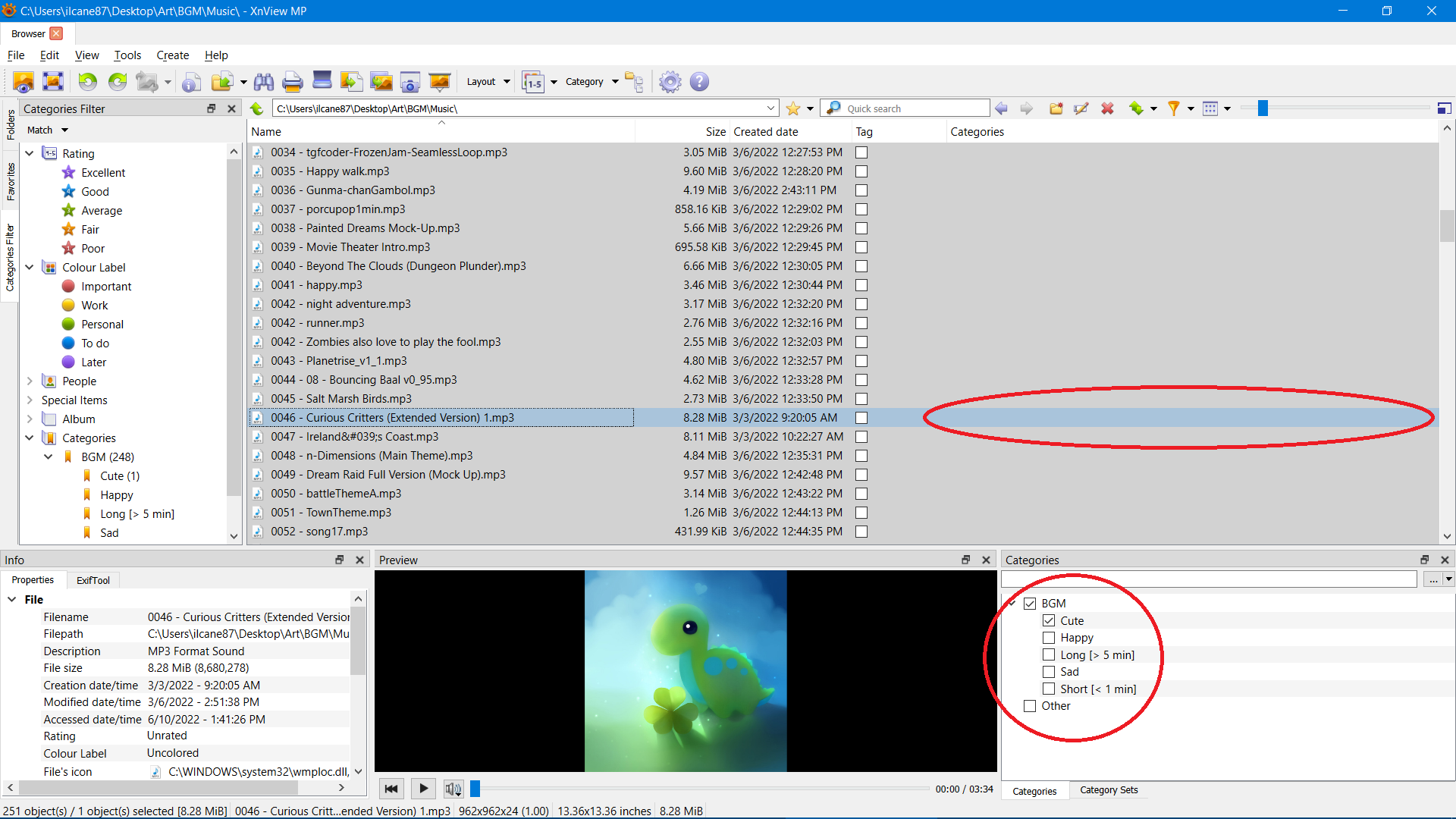Open the Layout dropdown
1456x819 pixels.
[488, 82]
